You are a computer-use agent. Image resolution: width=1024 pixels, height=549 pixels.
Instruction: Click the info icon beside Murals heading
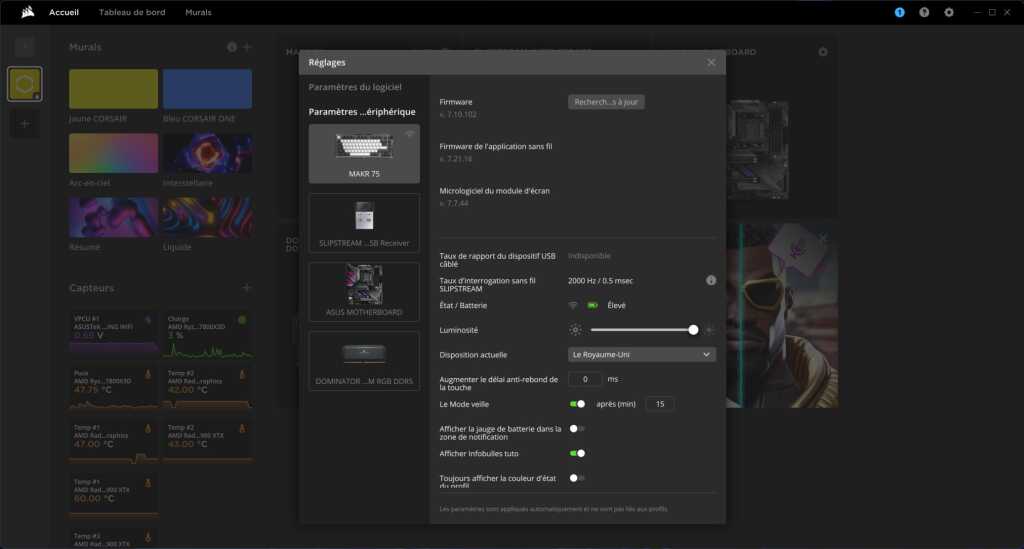[x=232, y=47]
